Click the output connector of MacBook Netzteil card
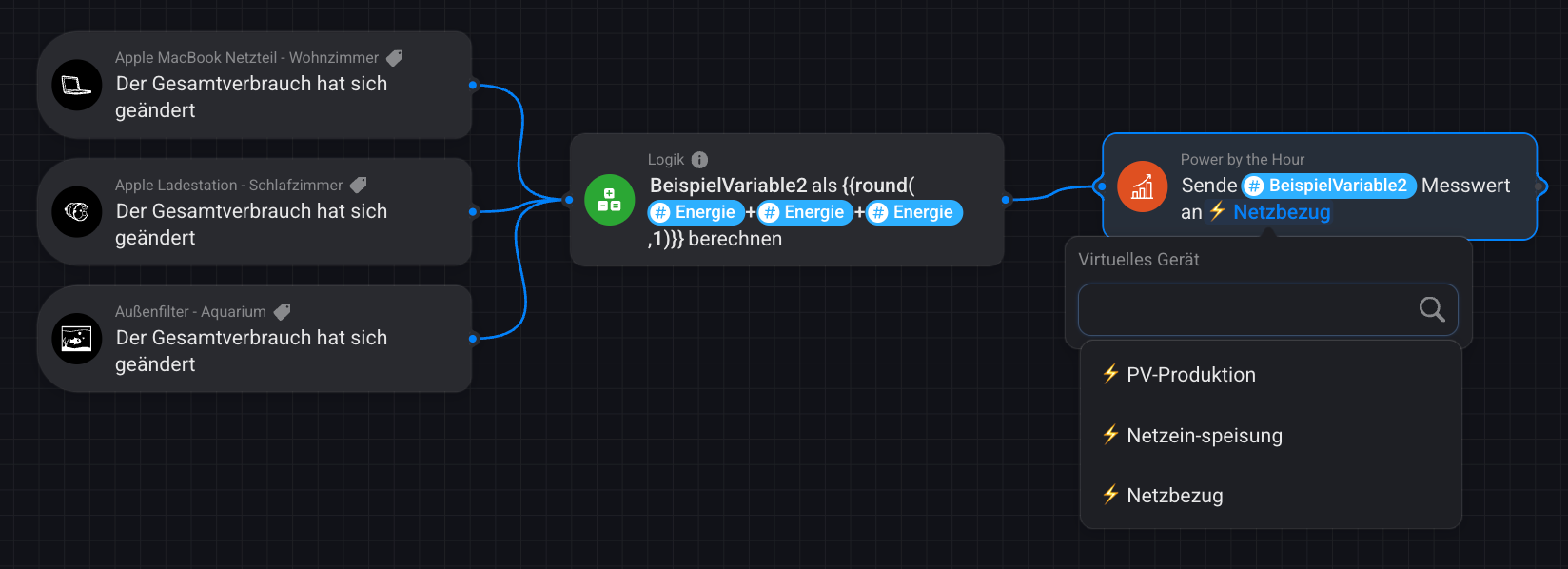Image resolution: width=1568 pixels, height=569 pixels. pos(473,85)
